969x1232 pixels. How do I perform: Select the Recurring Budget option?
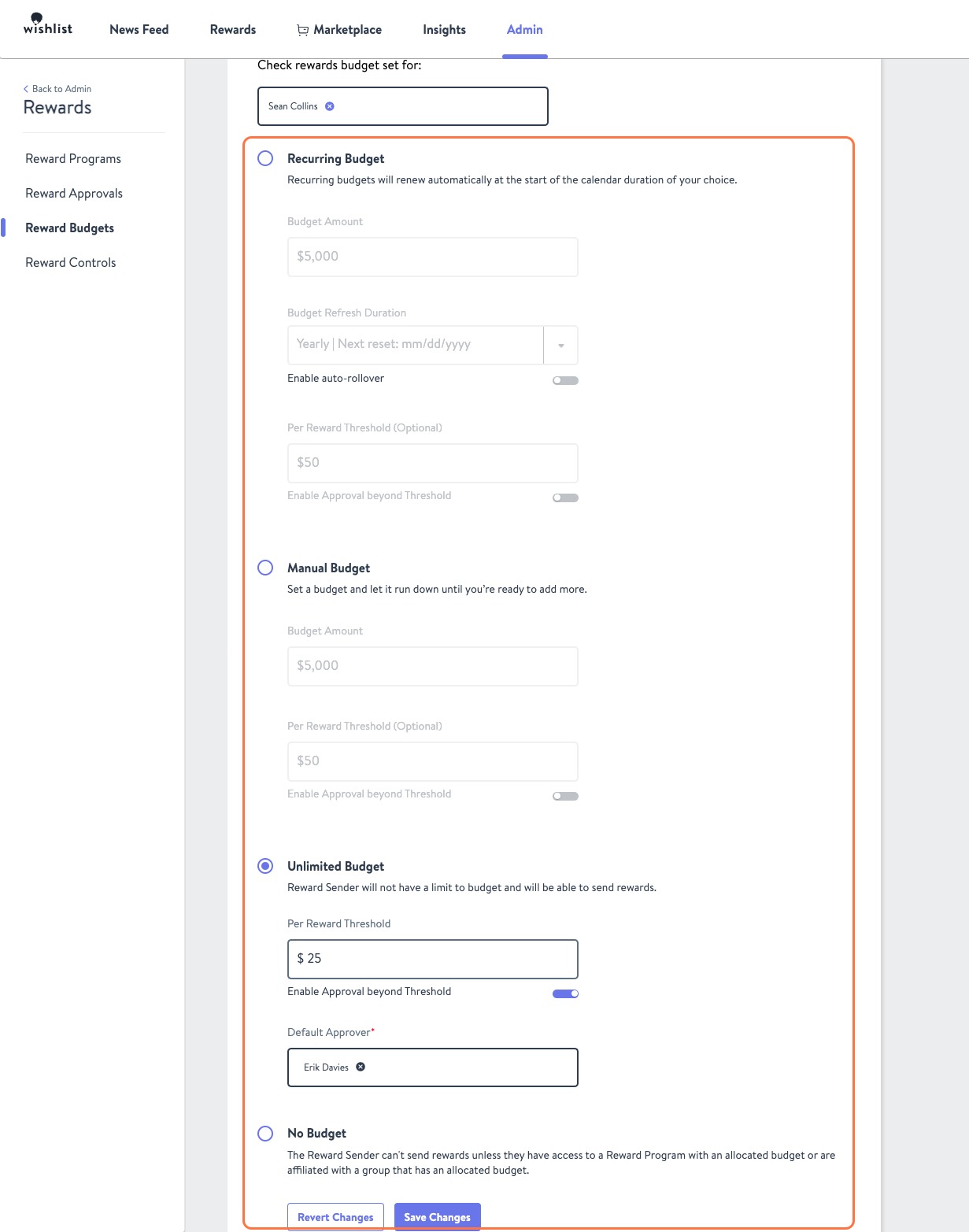[265, 159]
